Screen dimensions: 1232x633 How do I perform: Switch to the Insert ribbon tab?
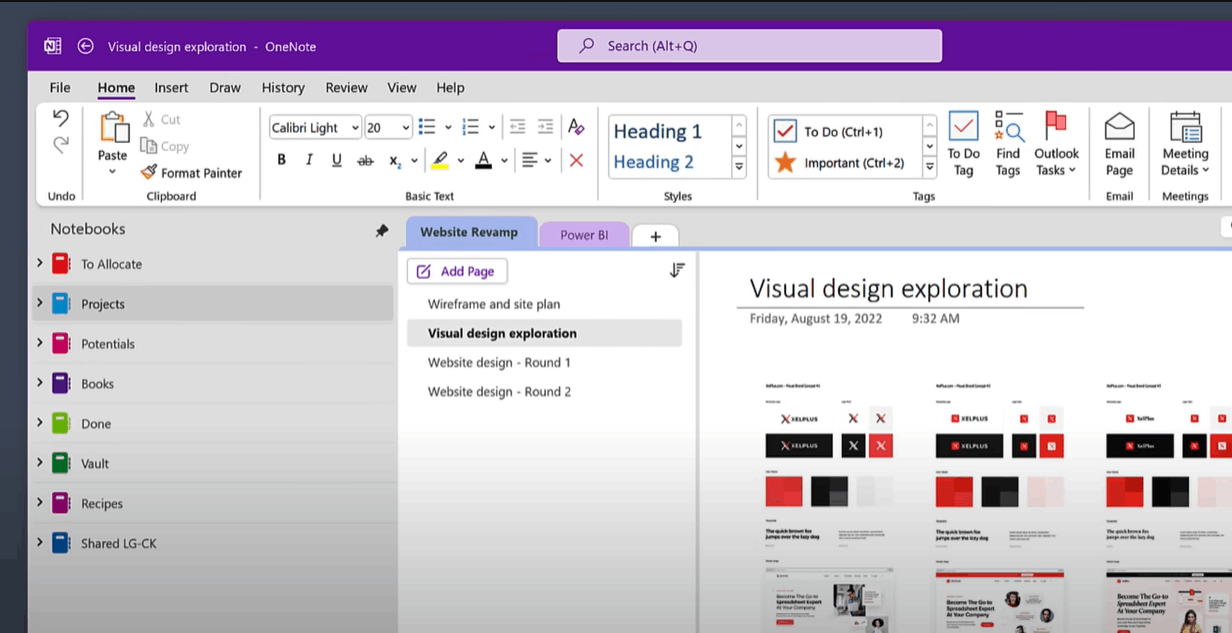[x=172, y=87]
